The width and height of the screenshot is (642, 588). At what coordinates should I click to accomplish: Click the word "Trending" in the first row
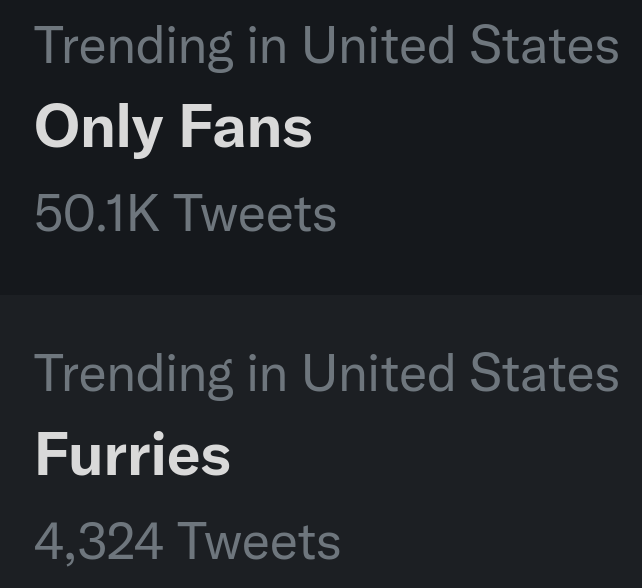[x=132, y=45]
